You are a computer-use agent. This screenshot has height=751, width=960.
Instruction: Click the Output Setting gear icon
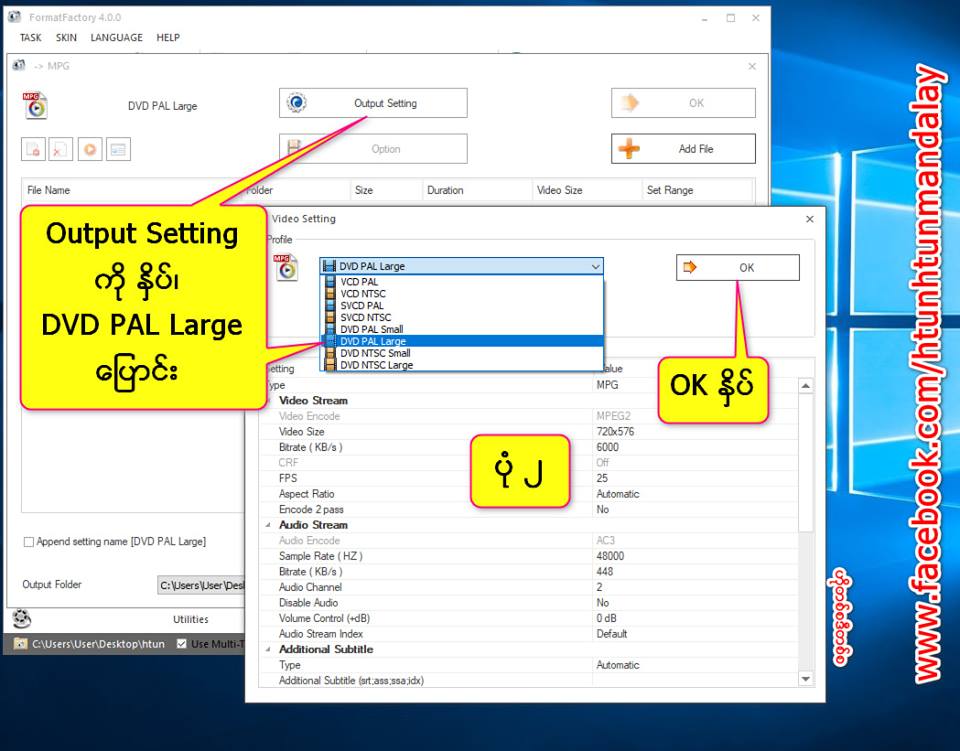click(x=297, y=103)
